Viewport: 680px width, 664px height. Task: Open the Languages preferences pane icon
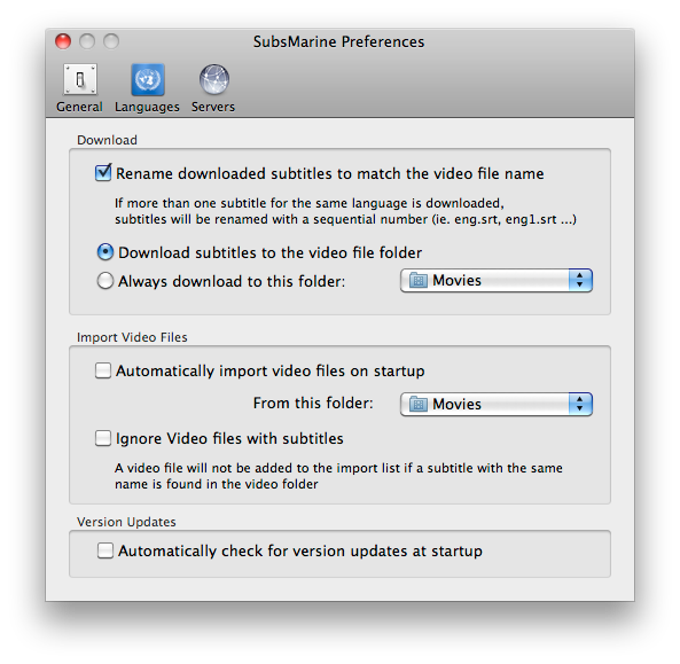[147, 79]
